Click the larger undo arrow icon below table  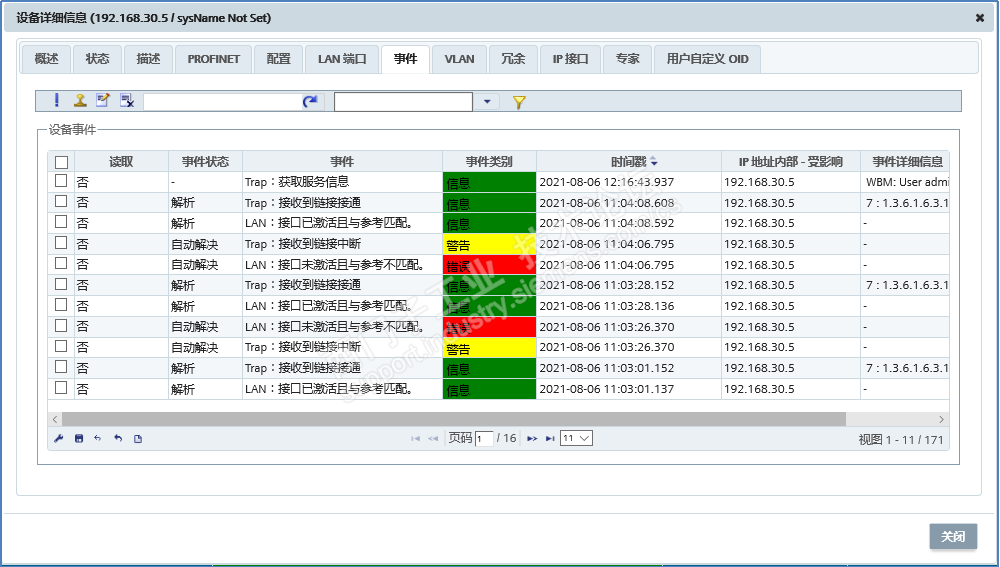tap(118, 439)
